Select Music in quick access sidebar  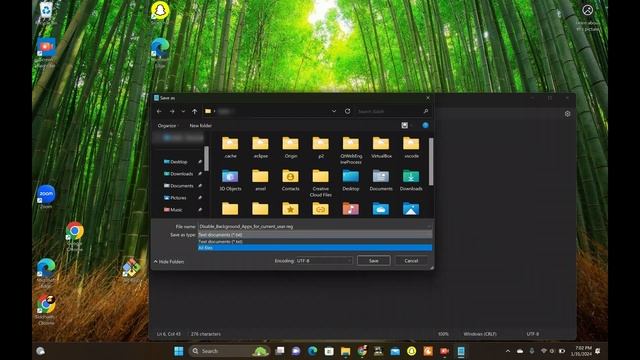point(176,210)
